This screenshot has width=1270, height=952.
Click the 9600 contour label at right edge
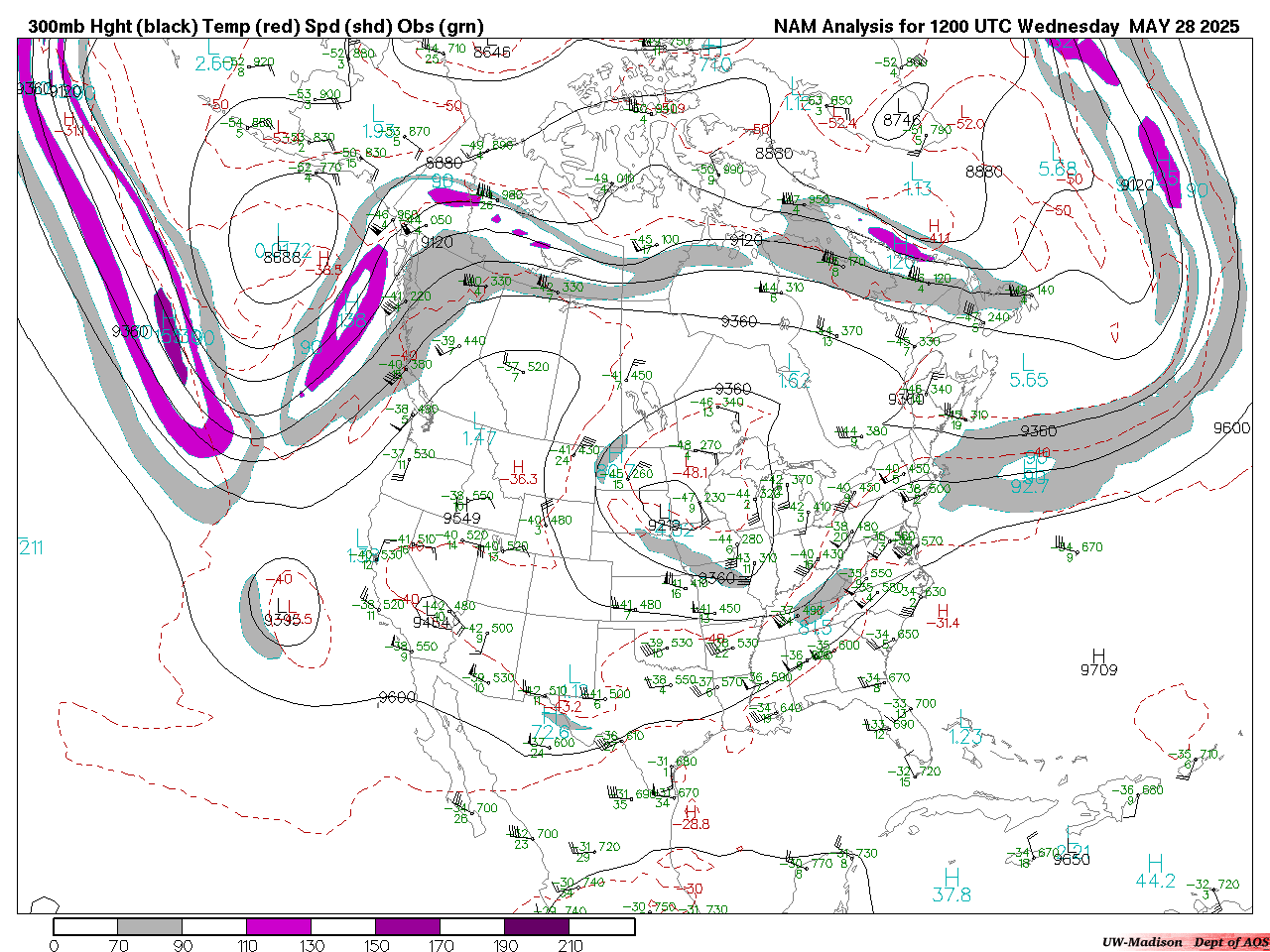(1231, 427)
